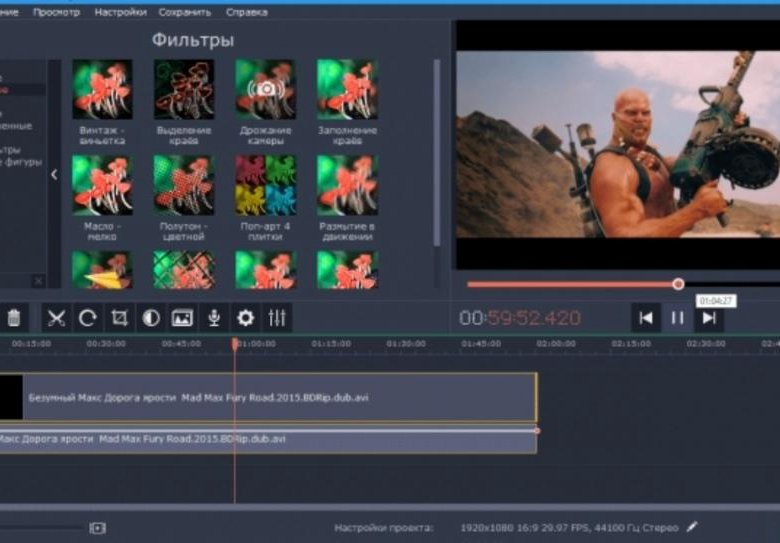Screen dimensions: 780x543
Task: Select the Полутон - цветной filter thumbnail
Action: [x=184, y=185]
